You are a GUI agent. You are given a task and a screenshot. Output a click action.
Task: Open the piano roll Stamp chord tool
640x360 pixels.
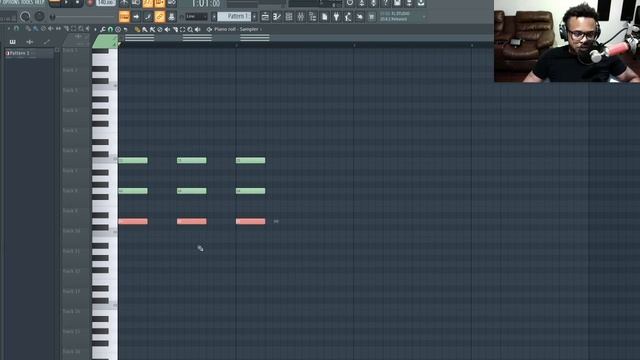pos(118,29)
